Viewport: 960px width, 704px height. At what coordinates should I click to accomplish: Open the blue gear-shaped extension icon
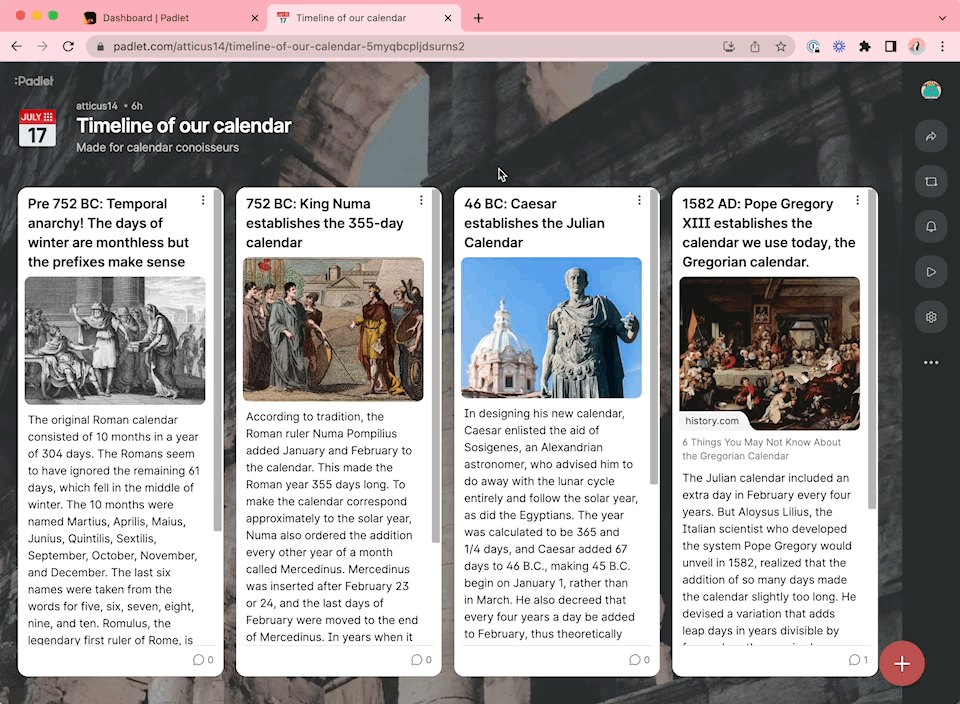pos(839,47)
